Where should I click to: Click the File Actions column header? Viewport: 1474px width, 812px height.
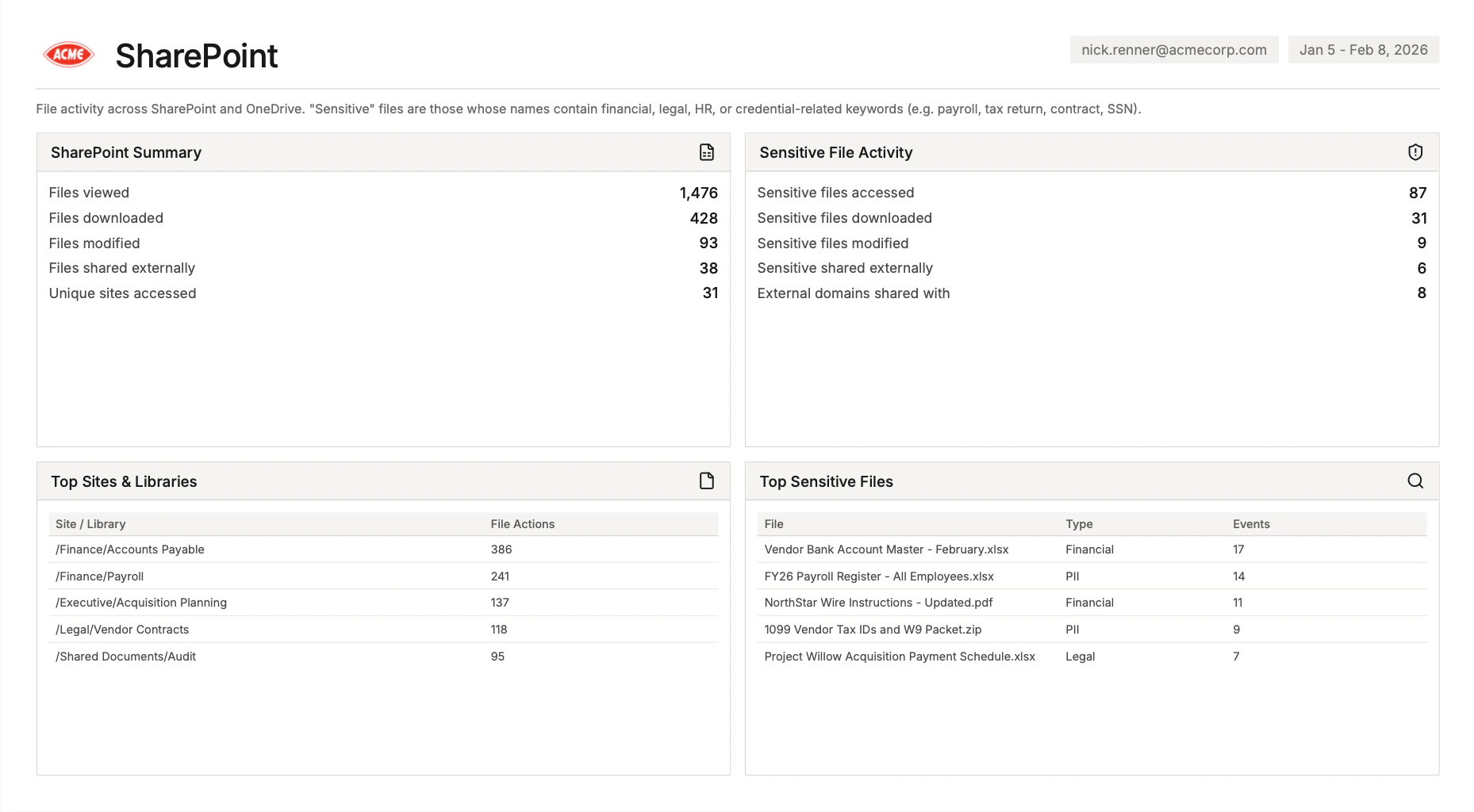click(522, 524)
